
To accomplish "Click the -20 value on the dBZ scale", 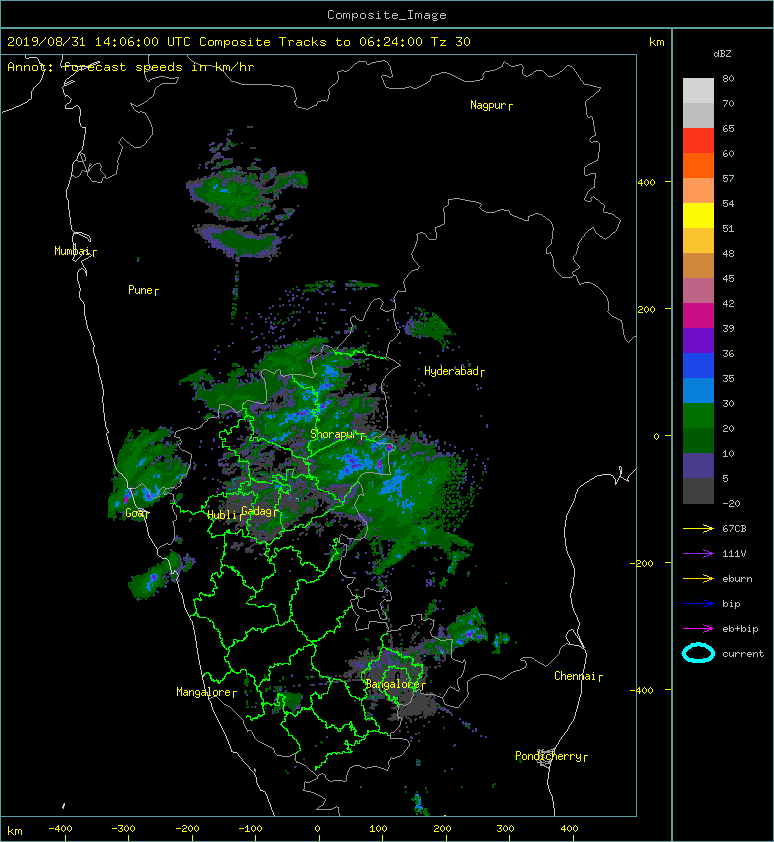I will [731, 504].
